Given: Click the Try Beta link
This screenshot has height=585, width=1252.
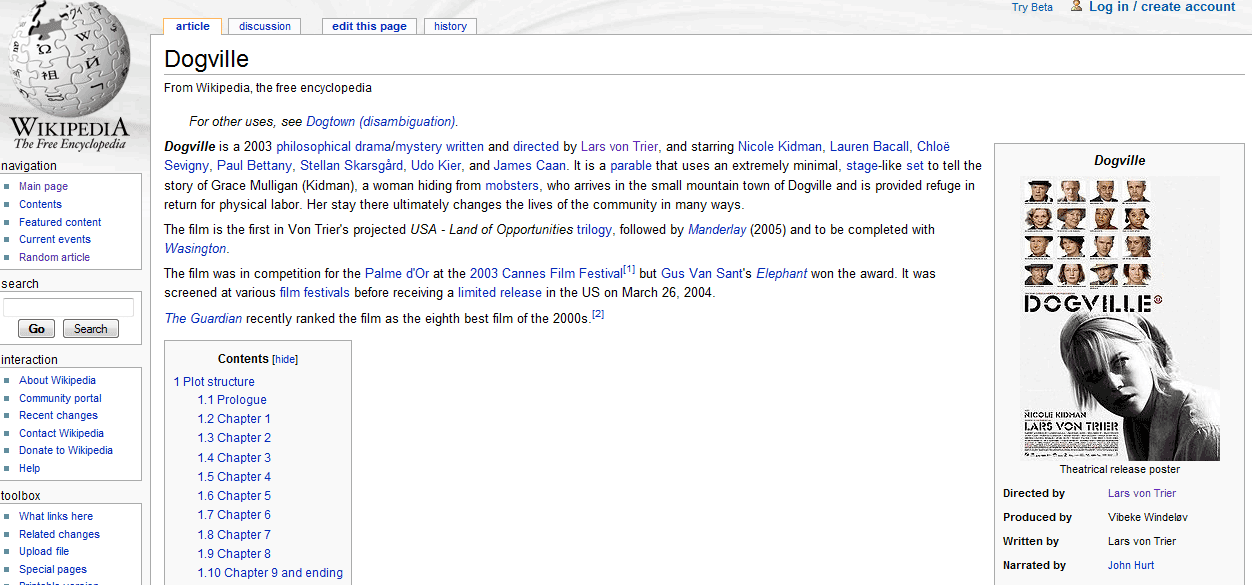Looking at the screenshot, I should [1032, 7].
